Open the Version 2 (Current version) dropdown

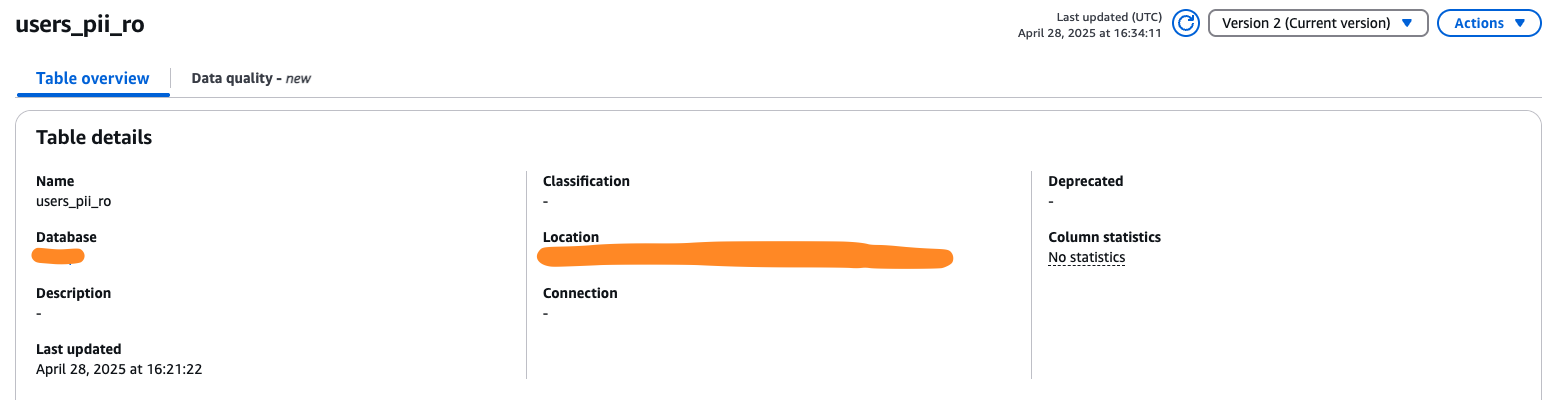[1317, 23]
